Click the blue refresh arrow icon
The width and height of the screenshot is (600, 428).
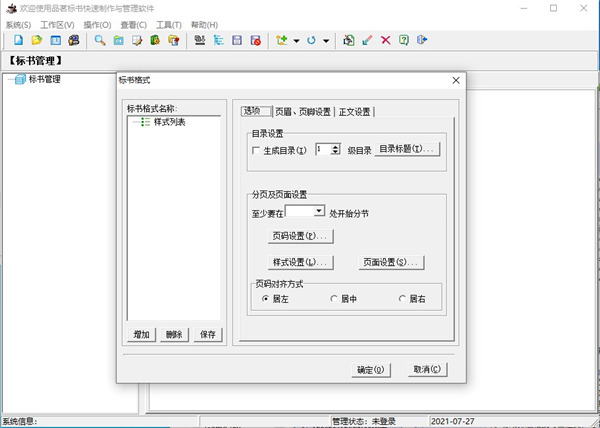[x=311, y=40]
